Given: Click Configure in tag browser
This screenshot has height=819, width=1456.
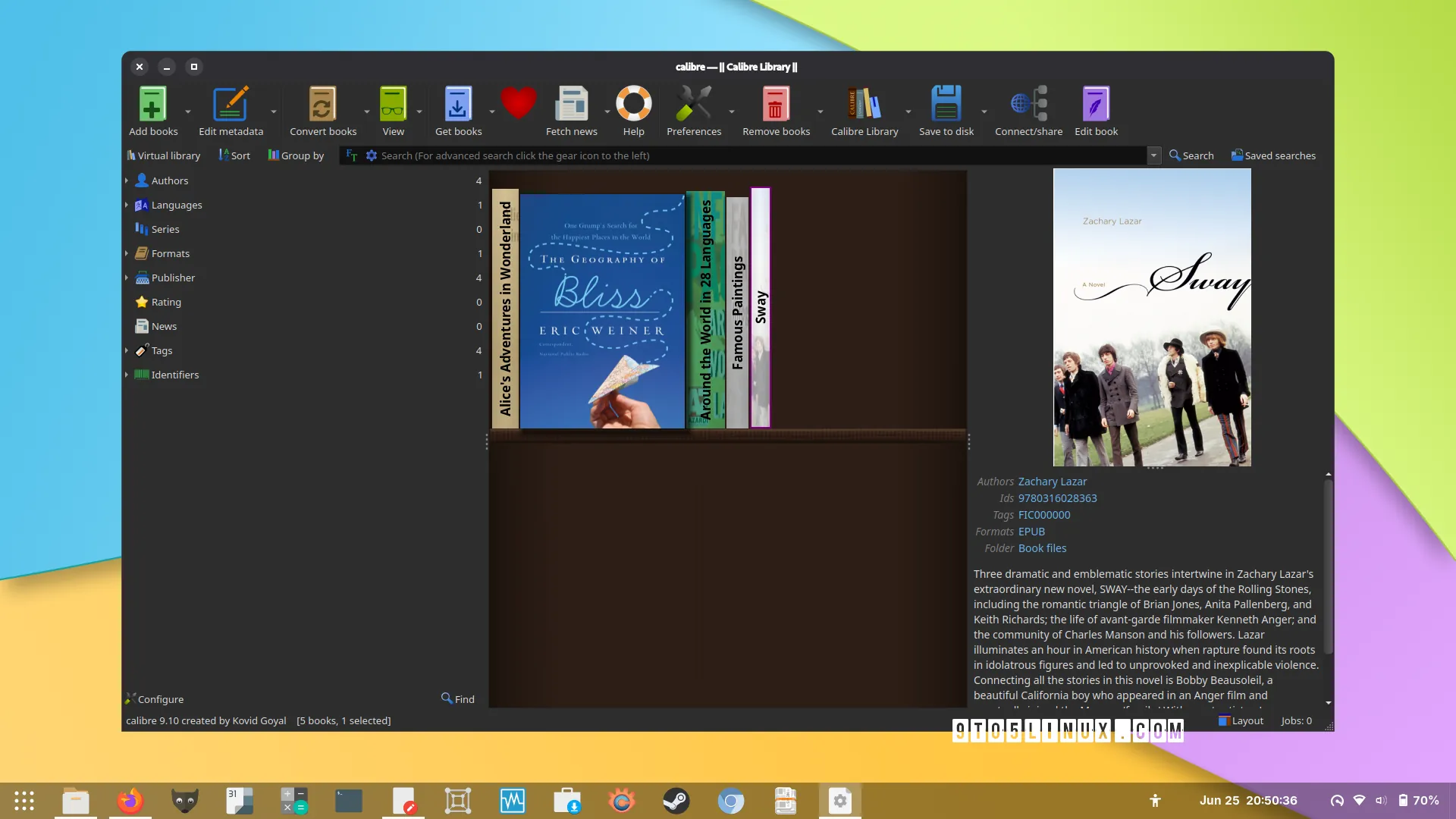Looking at the screenshot, I should tap(155, 699).
